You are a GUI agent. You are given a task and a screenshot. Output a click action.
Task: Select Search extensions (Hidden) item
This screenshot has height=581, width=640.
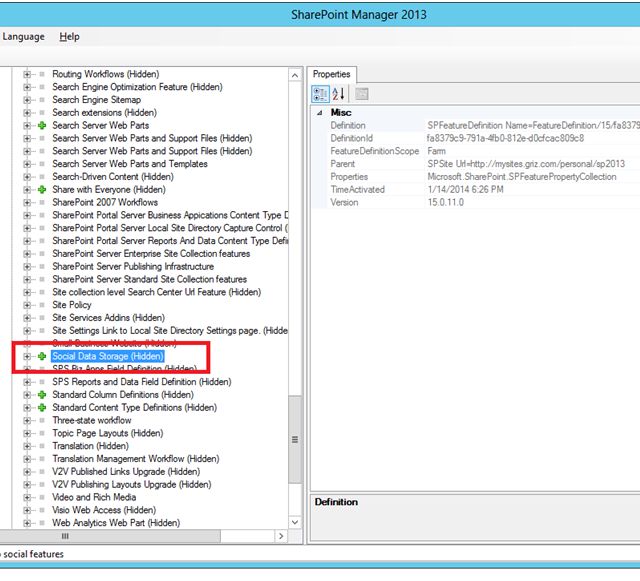click(x=104, y=113)
